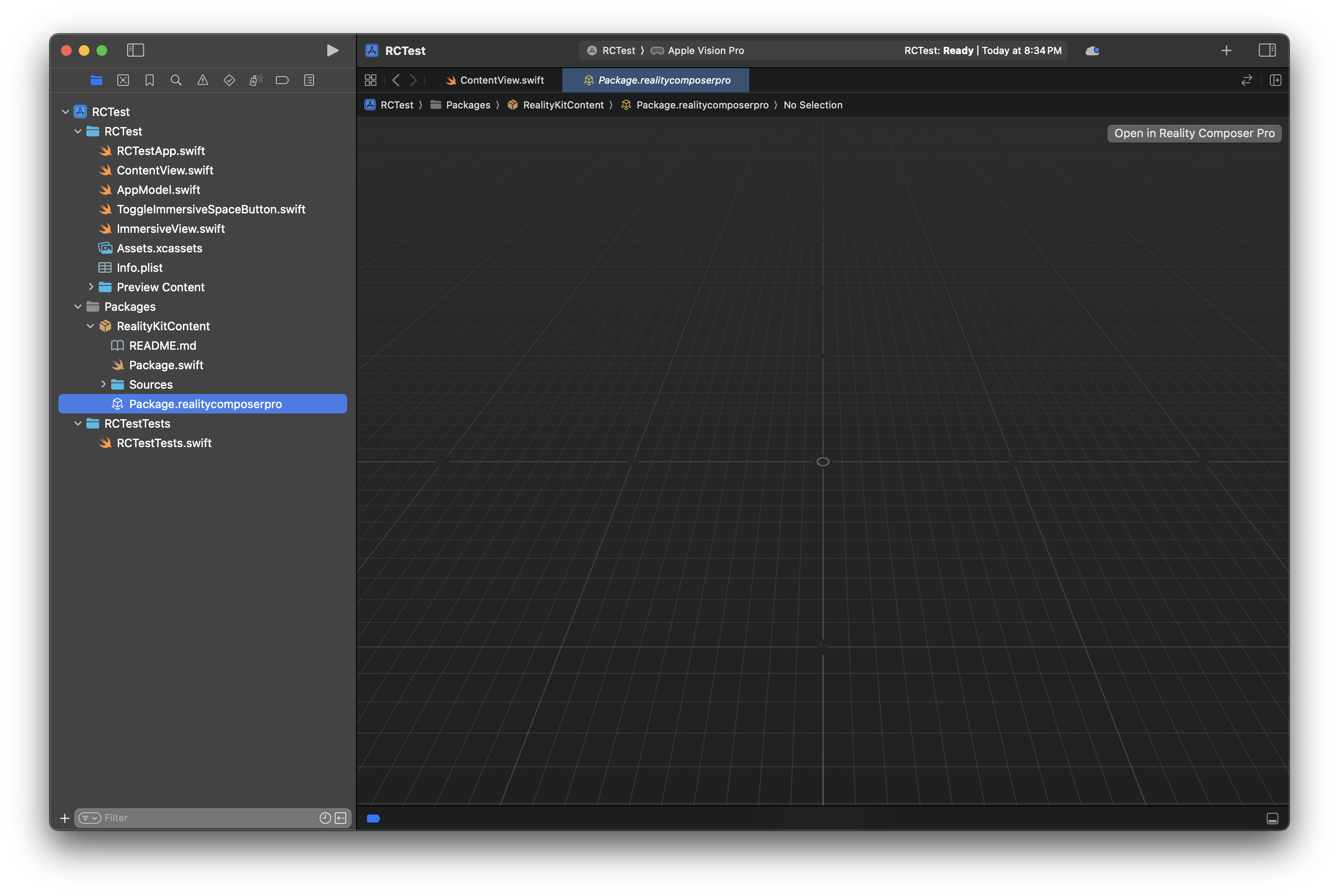This screenshot has width=1339, height=896.
Task: Open the Breakpoint navigator
Action: (x=283, y=81)
